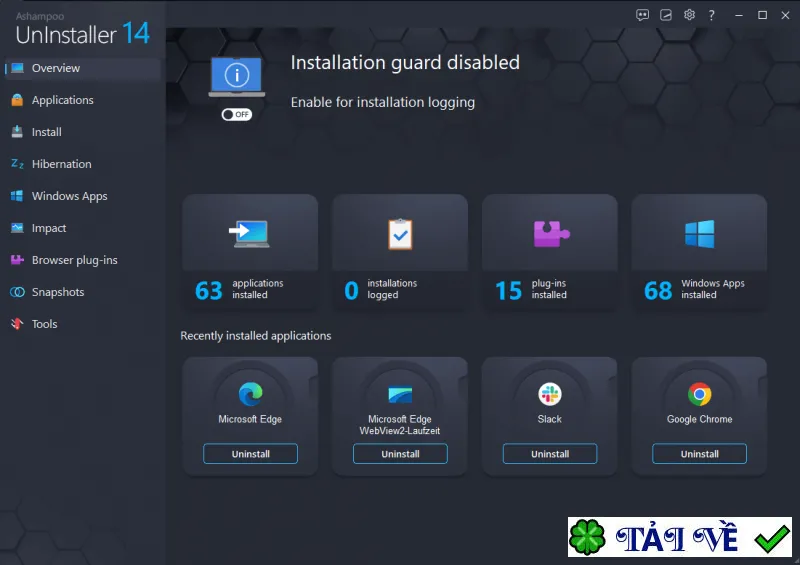Click the Install download icon in sidebar
This screenshot has width=800, height=565.
(x=17, y=132)
